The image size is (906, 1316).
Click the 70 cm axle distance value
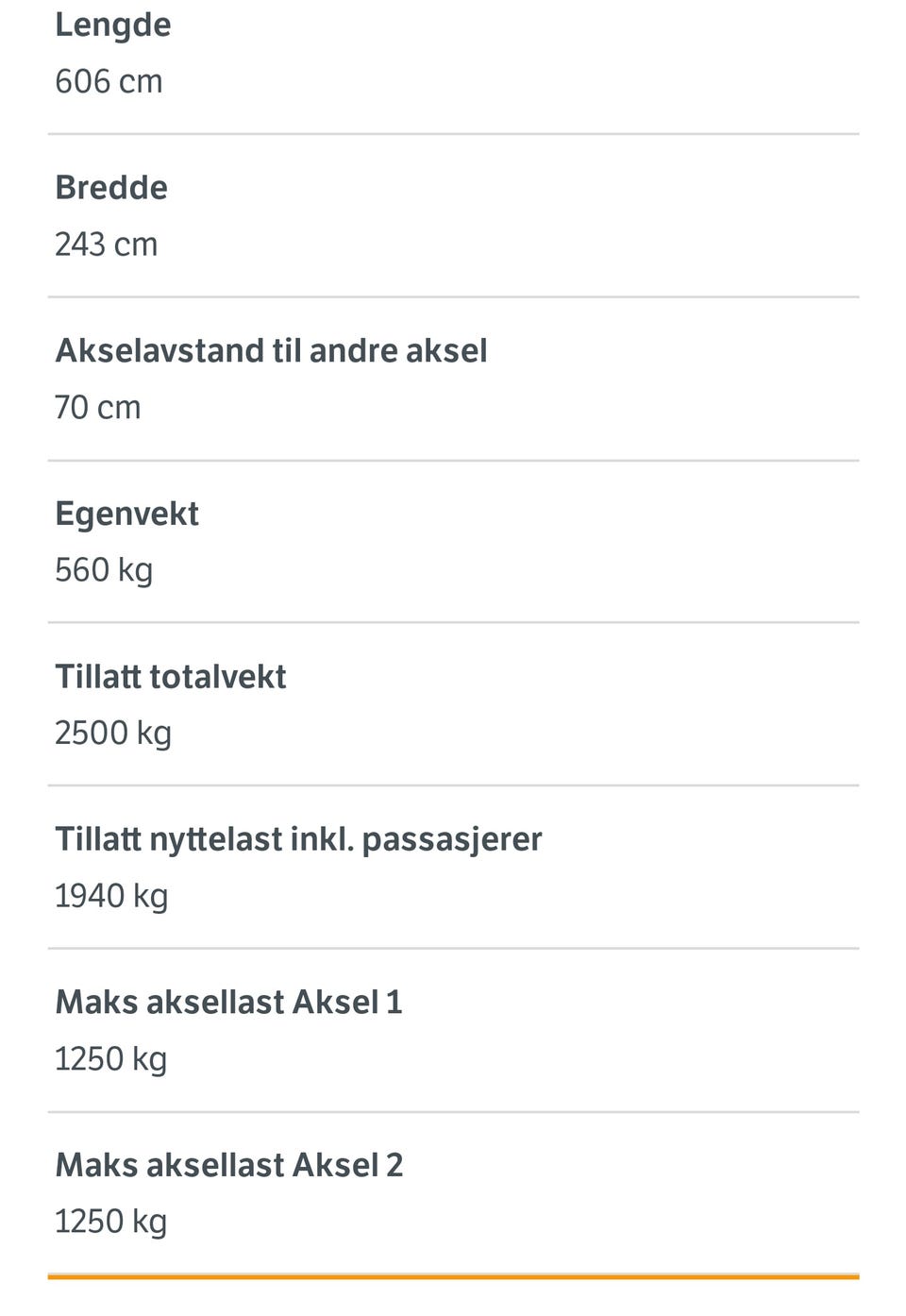[98, 408]
